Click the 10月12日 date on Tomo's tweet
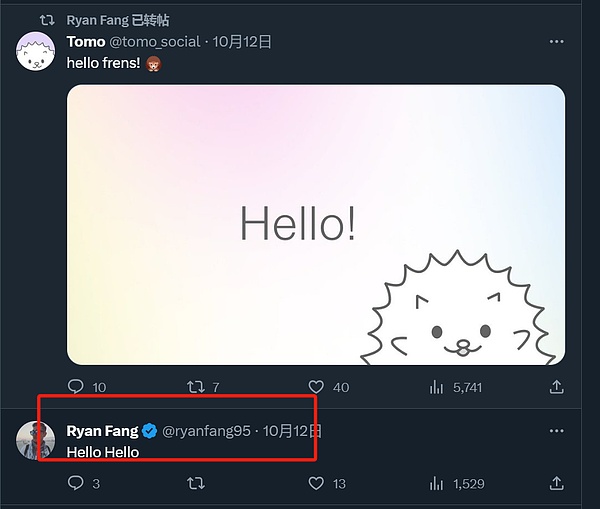 tap(241, 42)
